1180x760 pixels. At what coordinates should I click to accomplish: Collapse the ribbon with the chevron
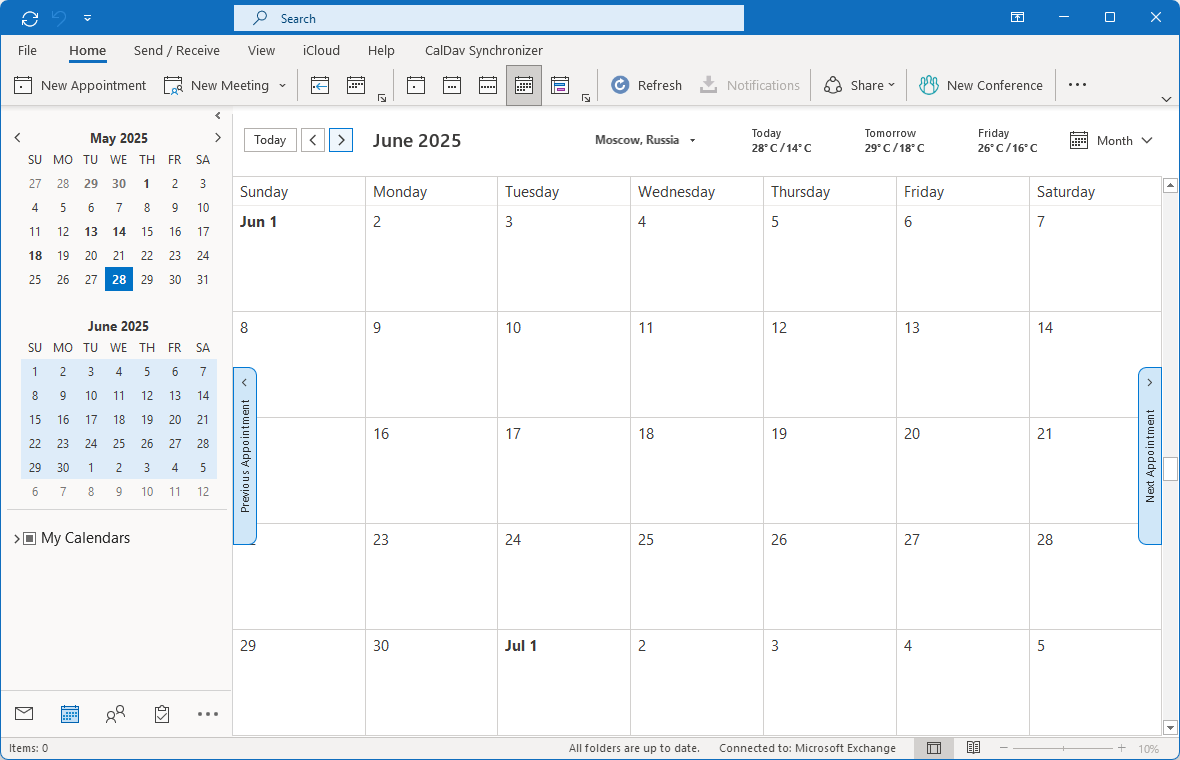(1166, 99)
